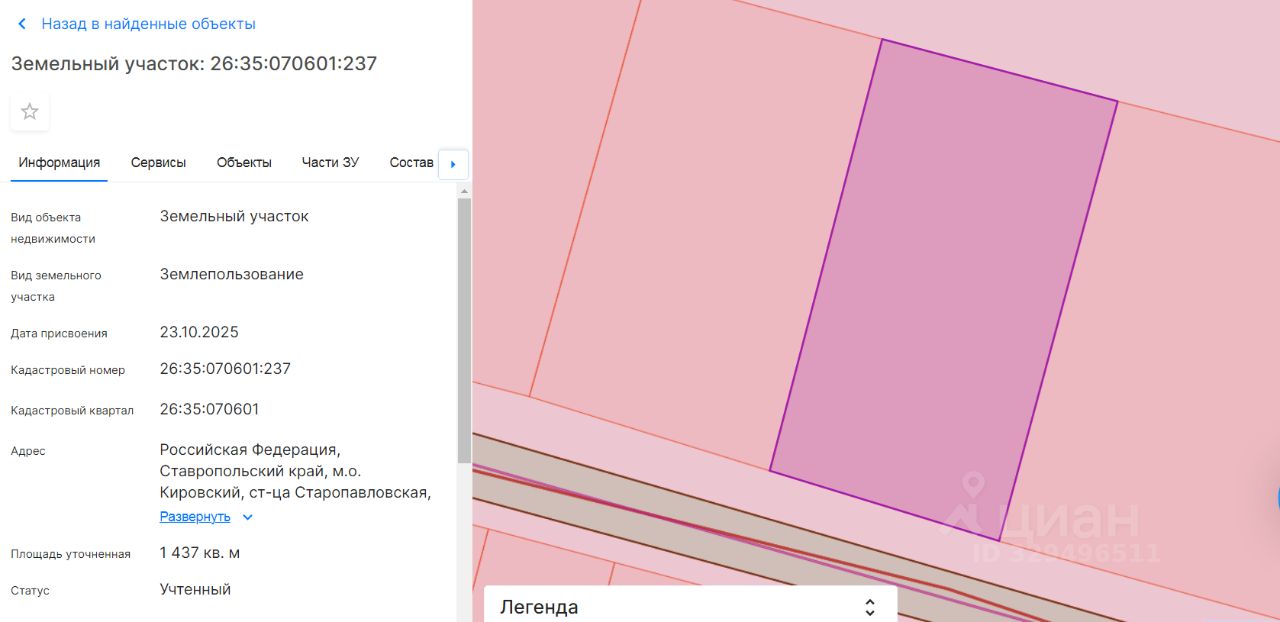Click heading Земельный участок: 26:35:070601:237
The image size is (1280, 622).
click(194, 63)
